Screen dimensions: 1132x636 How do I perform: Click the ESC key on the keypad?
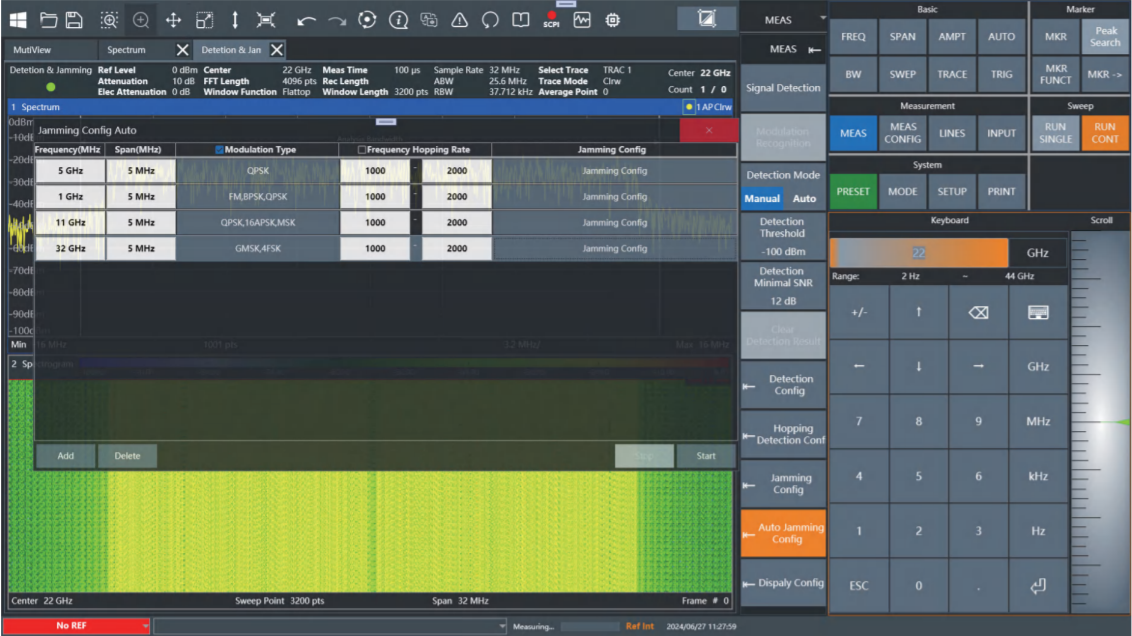click(x=859, y=585)
